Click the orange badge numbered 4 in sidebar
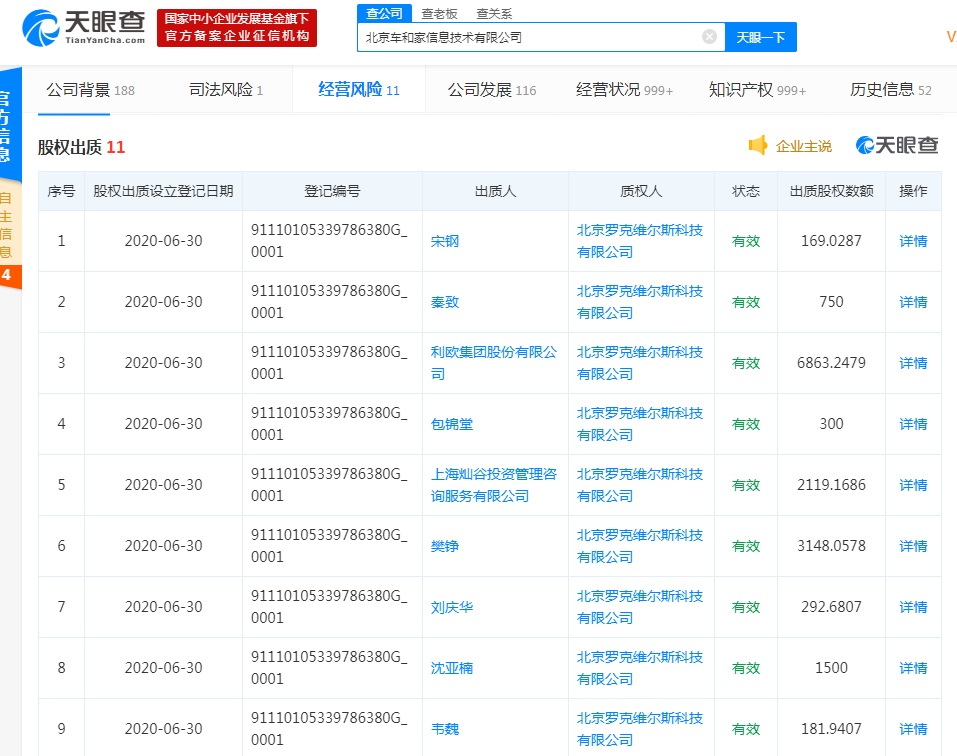 (x=7, y=275)
